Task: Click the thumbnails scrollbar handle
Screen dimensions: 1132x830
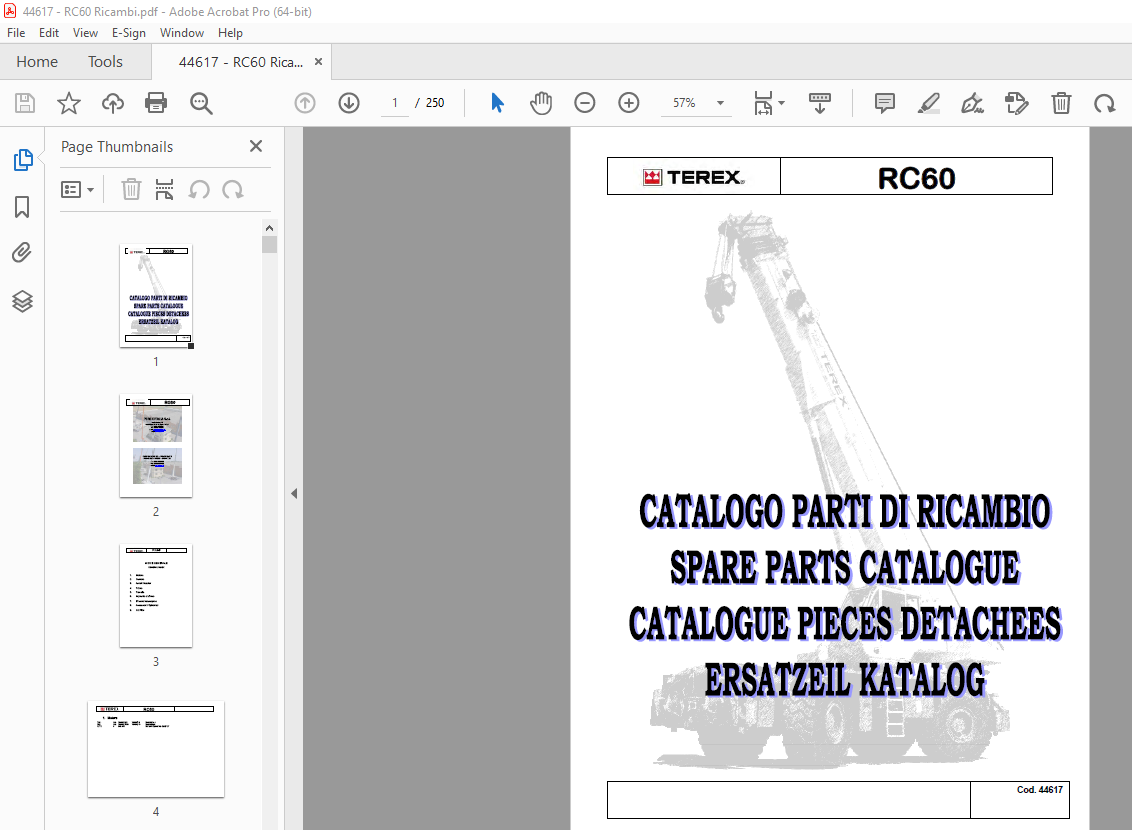Action: 269,245
